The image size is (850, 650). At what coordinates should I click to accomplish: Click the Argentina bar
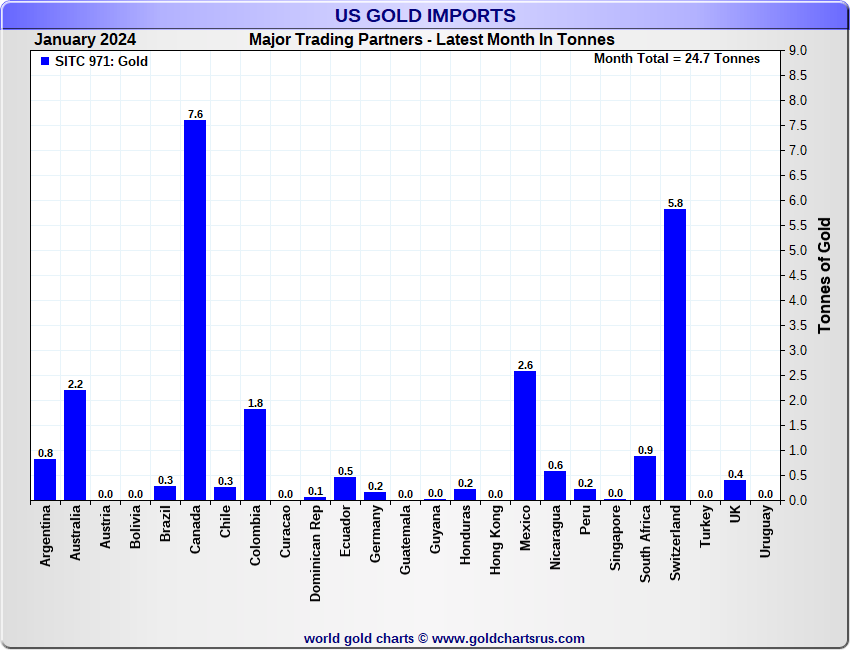[45, 479]
